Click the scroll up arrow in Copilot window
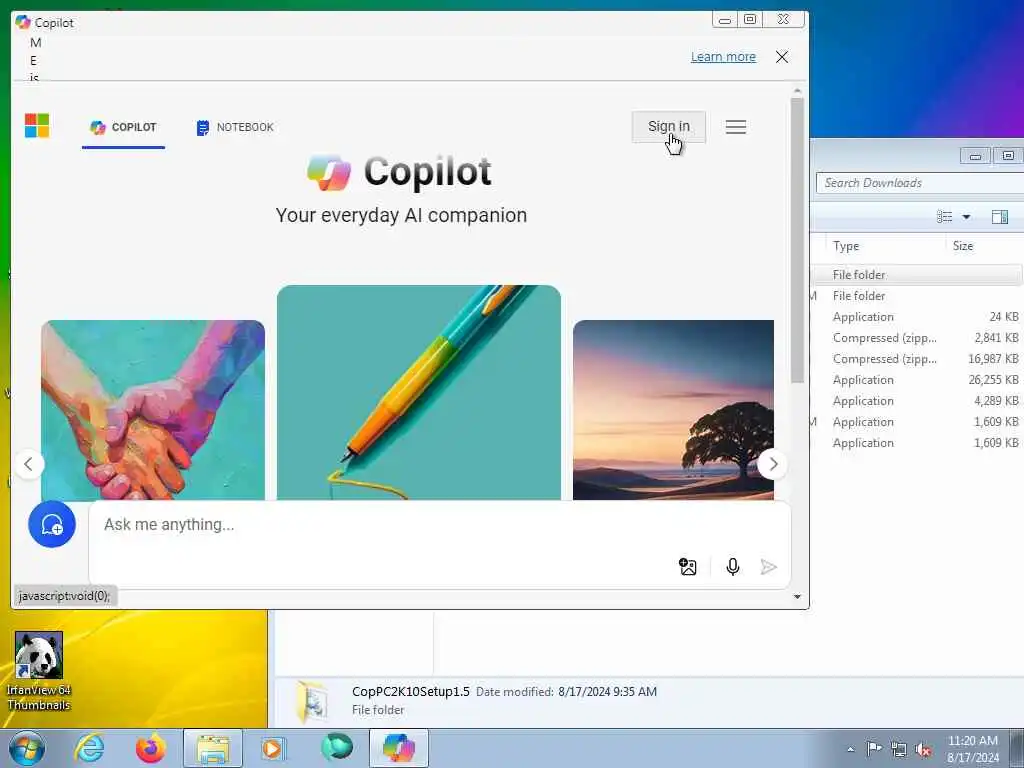 (797, 91)
